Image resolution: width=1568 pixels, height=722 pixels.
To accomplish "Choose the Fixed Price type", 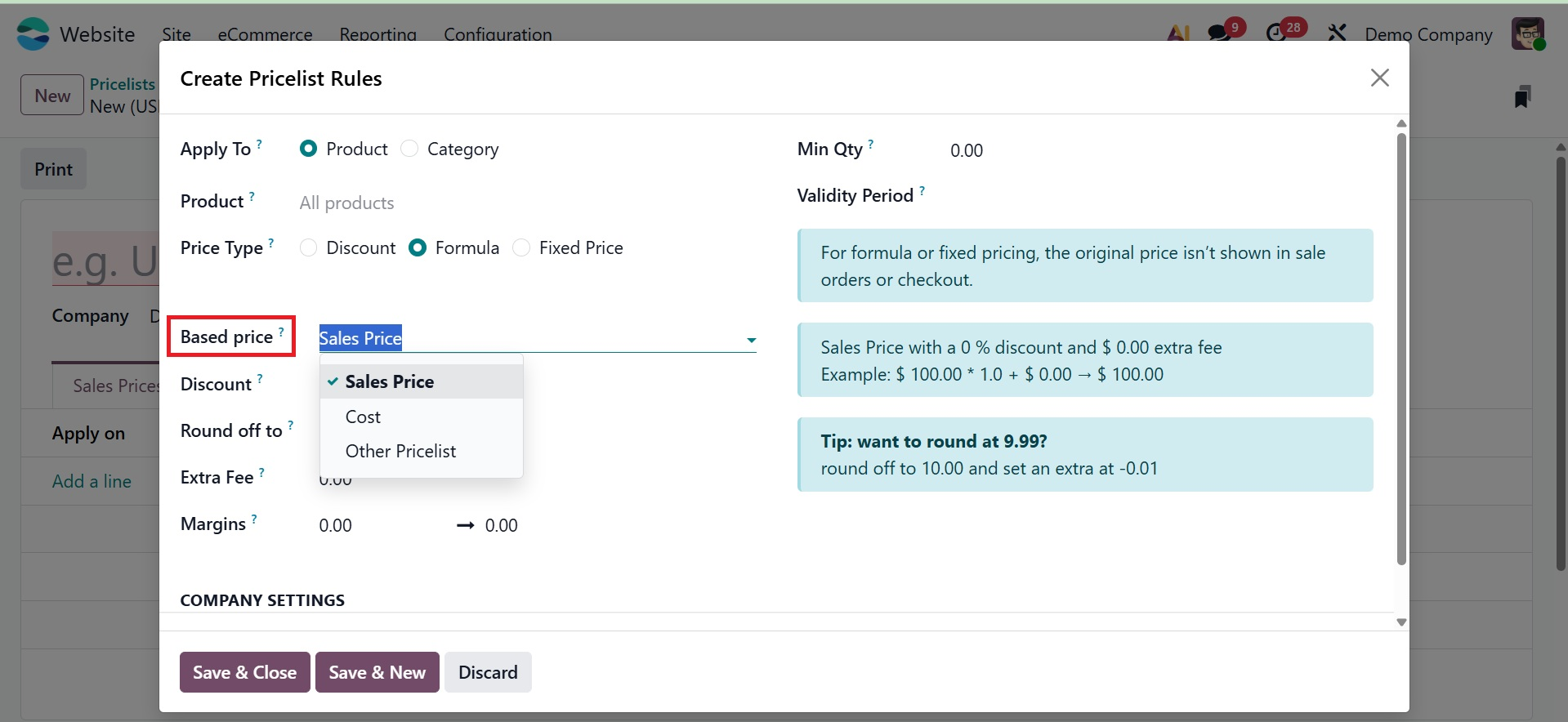I will (521, 247).
